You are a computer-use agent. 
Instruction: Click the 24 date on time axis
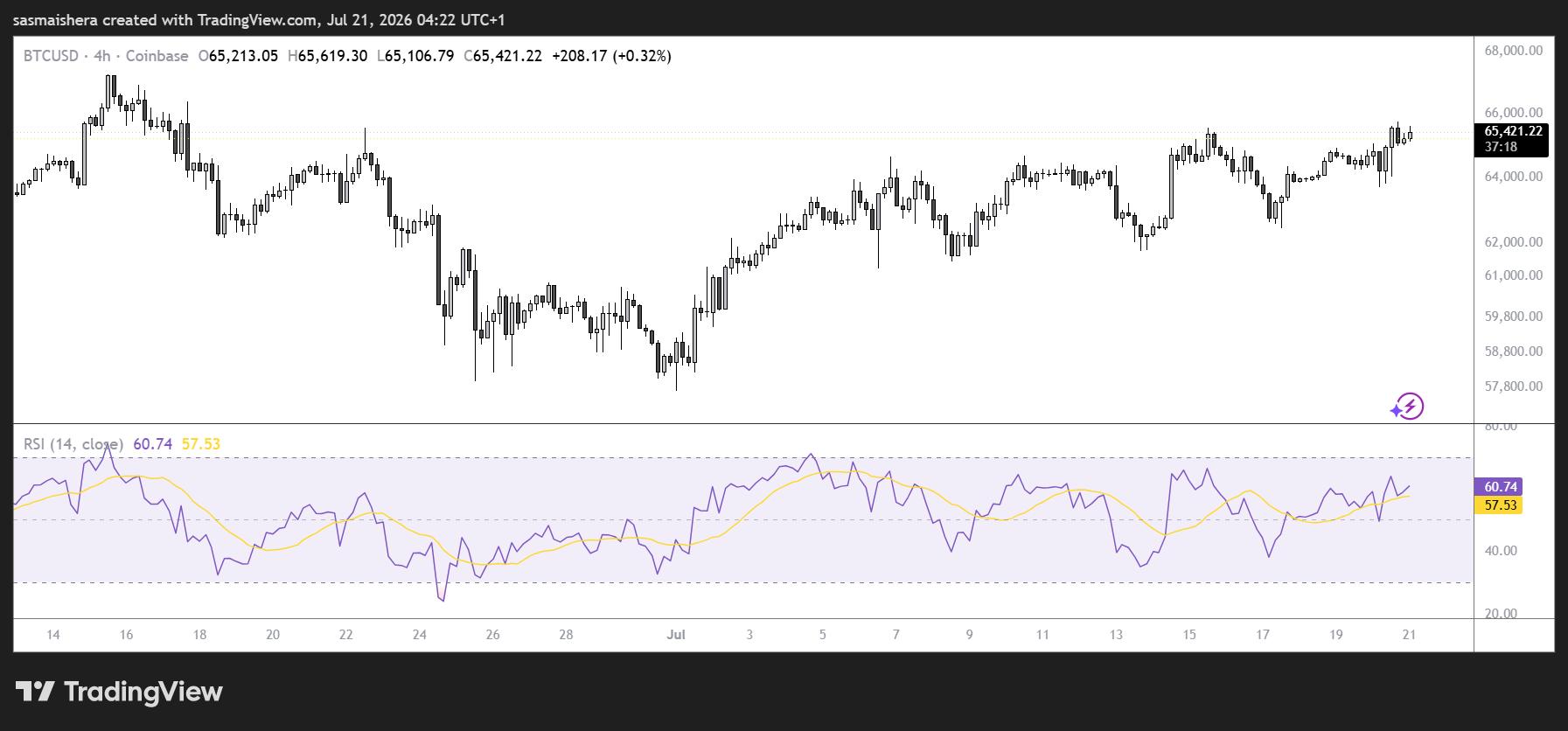click(420, 635)
